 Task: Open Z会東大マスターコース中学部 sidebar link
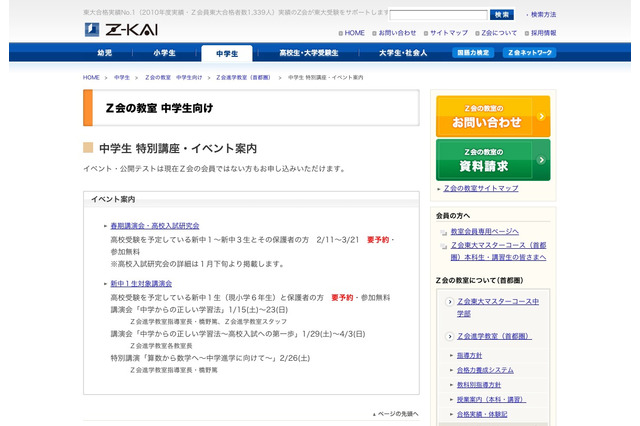(x=498, y=307)
